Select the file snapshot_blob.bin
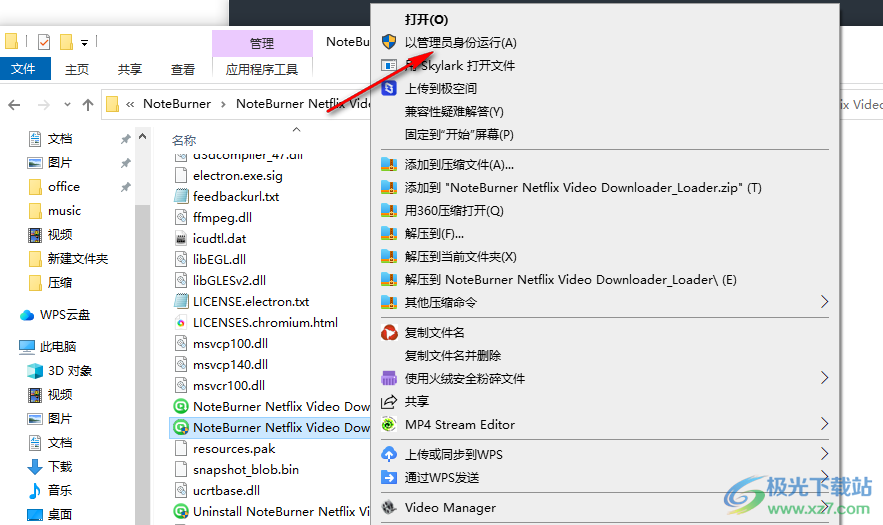This screenshot has width=883, height=525. [x=246, y=470]
